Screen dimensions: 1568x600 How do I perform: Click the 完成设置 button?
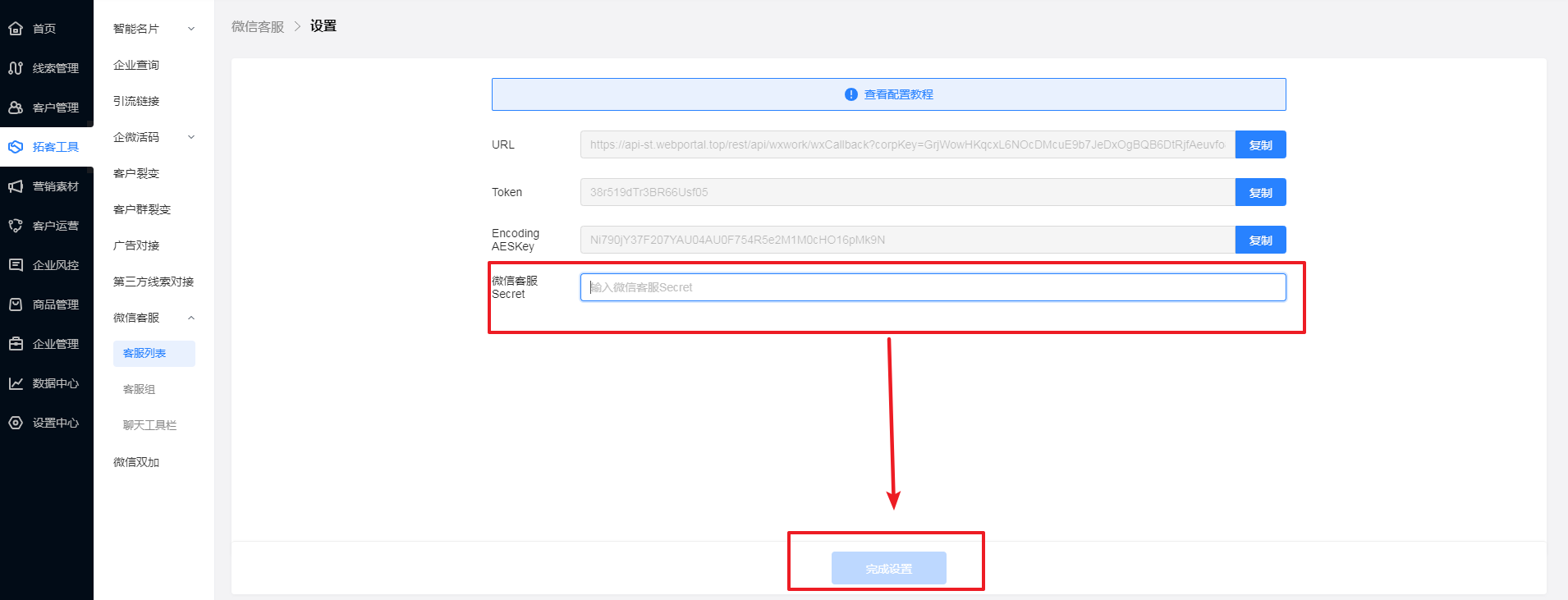tap(889, 568)
